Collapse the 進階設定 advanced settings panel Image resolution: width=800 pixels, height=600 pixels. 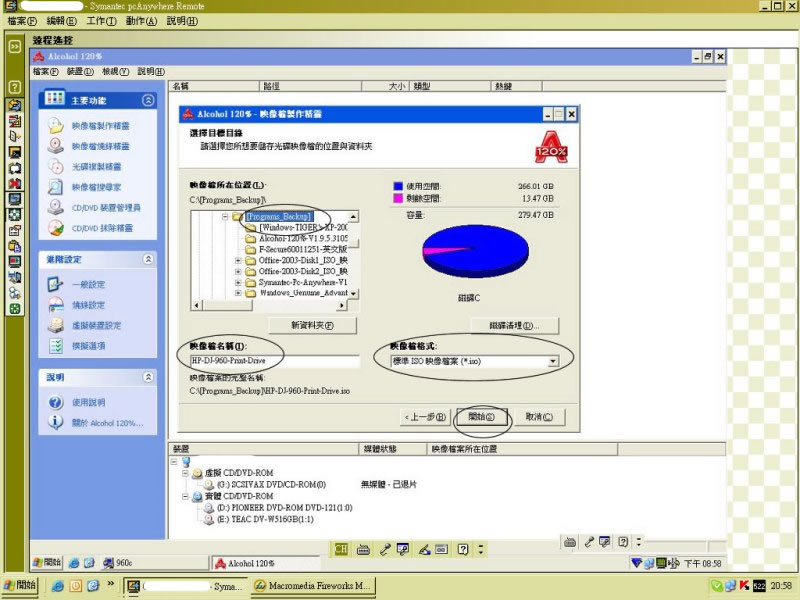click(x=148, y=259)
